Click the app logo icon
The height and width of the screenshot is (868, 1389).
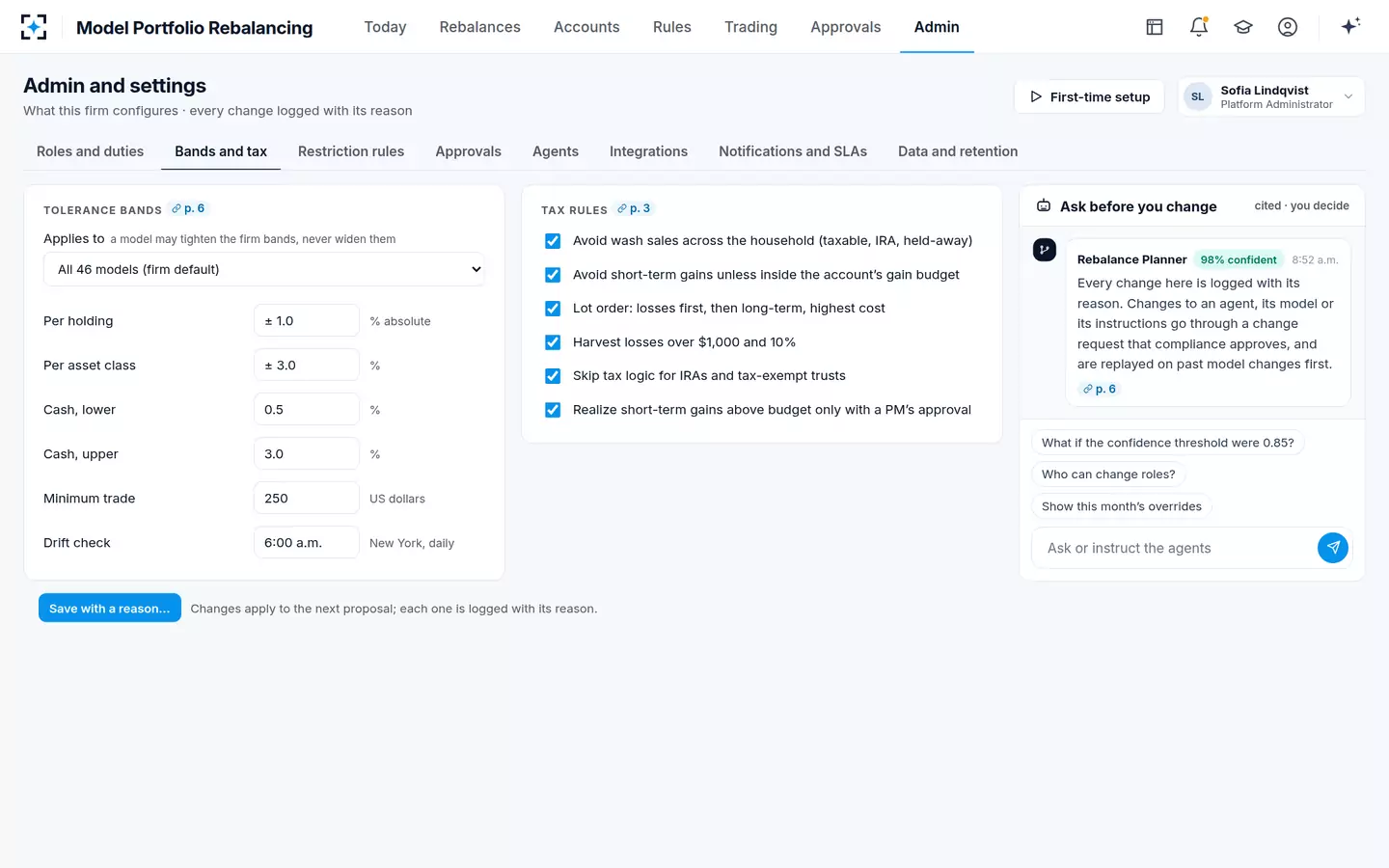pyautogui.click(x=34, y=27)
